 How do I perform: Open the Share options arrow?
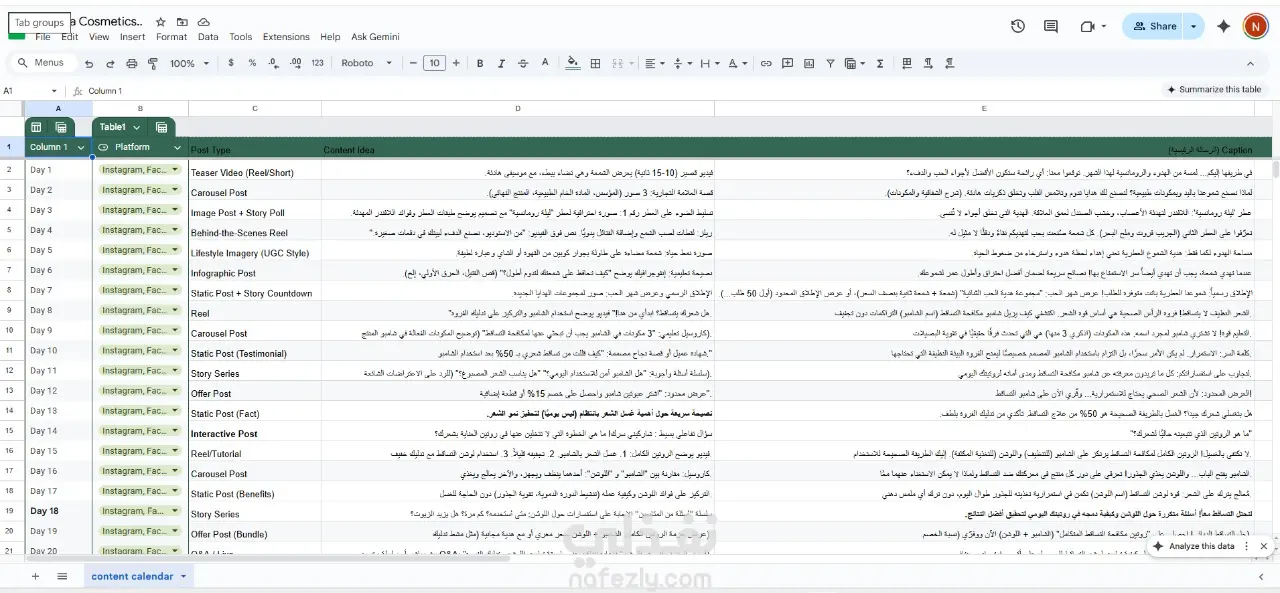(x=1193, y=26)
